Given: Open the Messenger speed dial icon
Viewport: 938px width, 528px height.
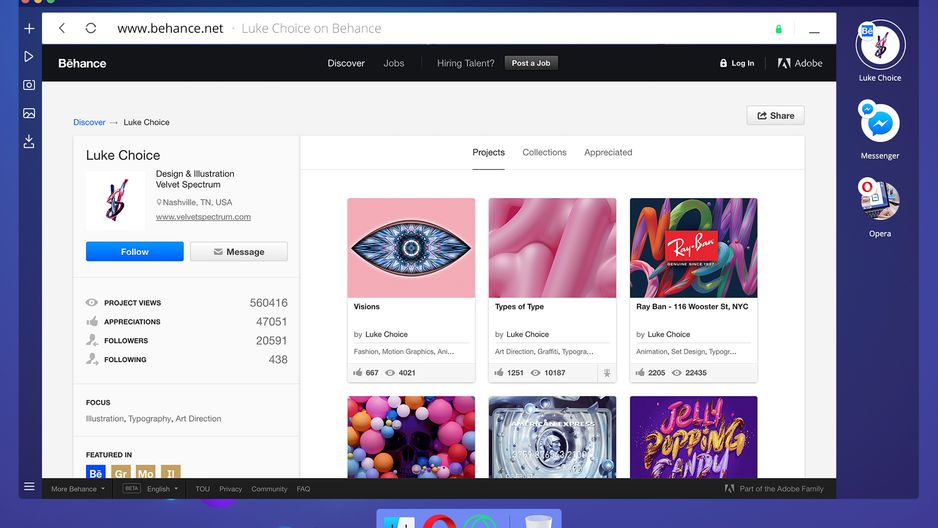Looking at the screenshot, I should (879, 123).
